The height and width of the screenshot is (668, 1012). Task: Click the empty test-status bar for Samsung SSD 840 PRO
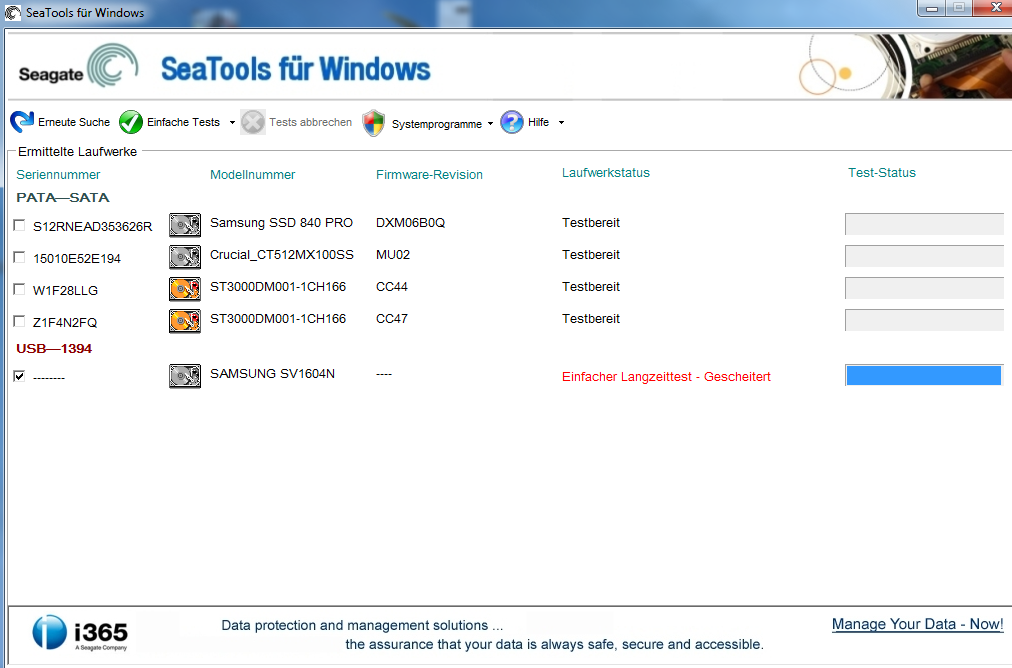tap(924, 224)
